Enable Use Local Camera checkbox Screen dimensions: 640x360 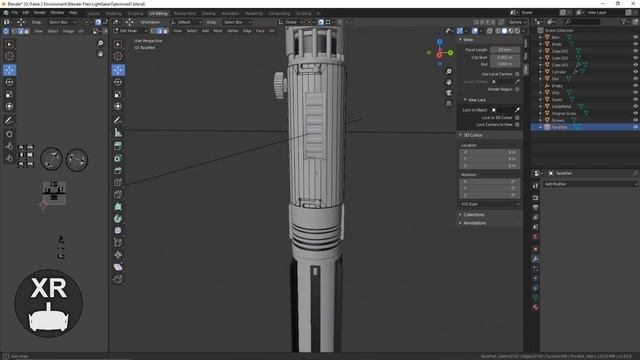[517, 74]
